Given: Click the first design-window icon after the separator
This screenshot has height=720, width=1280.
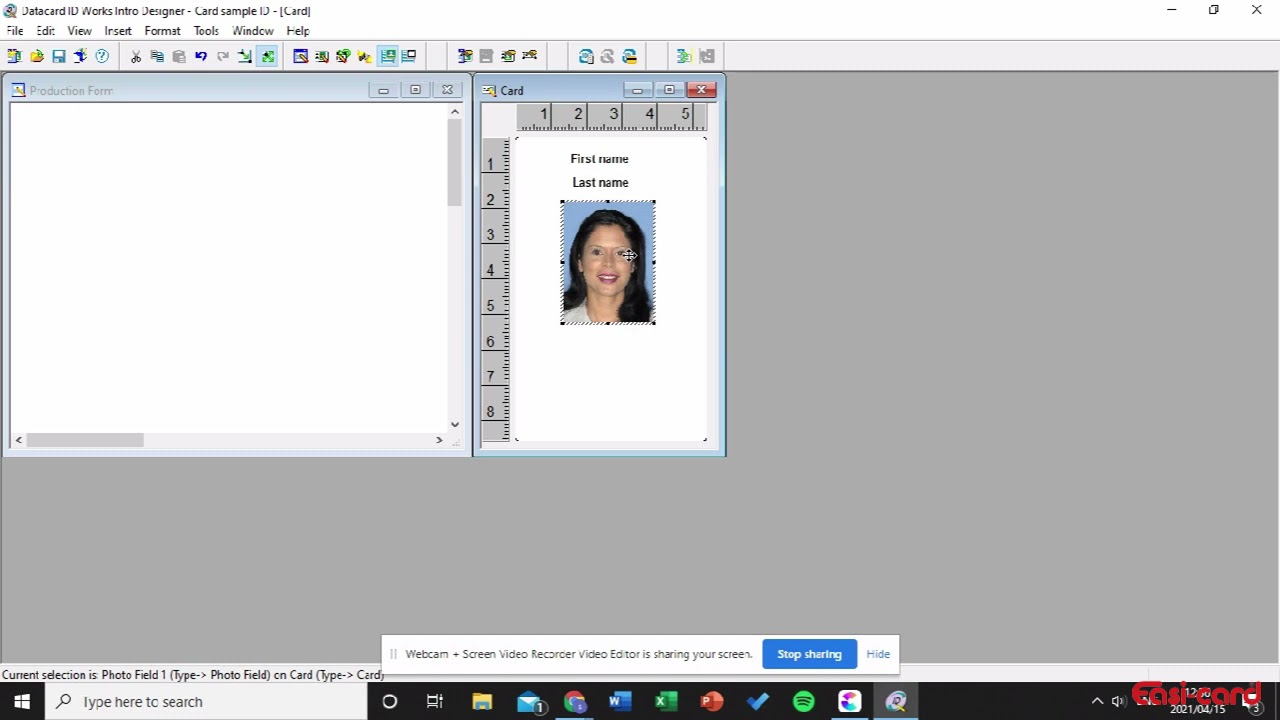Looking at the screenshot, I should tap(300, 56).
